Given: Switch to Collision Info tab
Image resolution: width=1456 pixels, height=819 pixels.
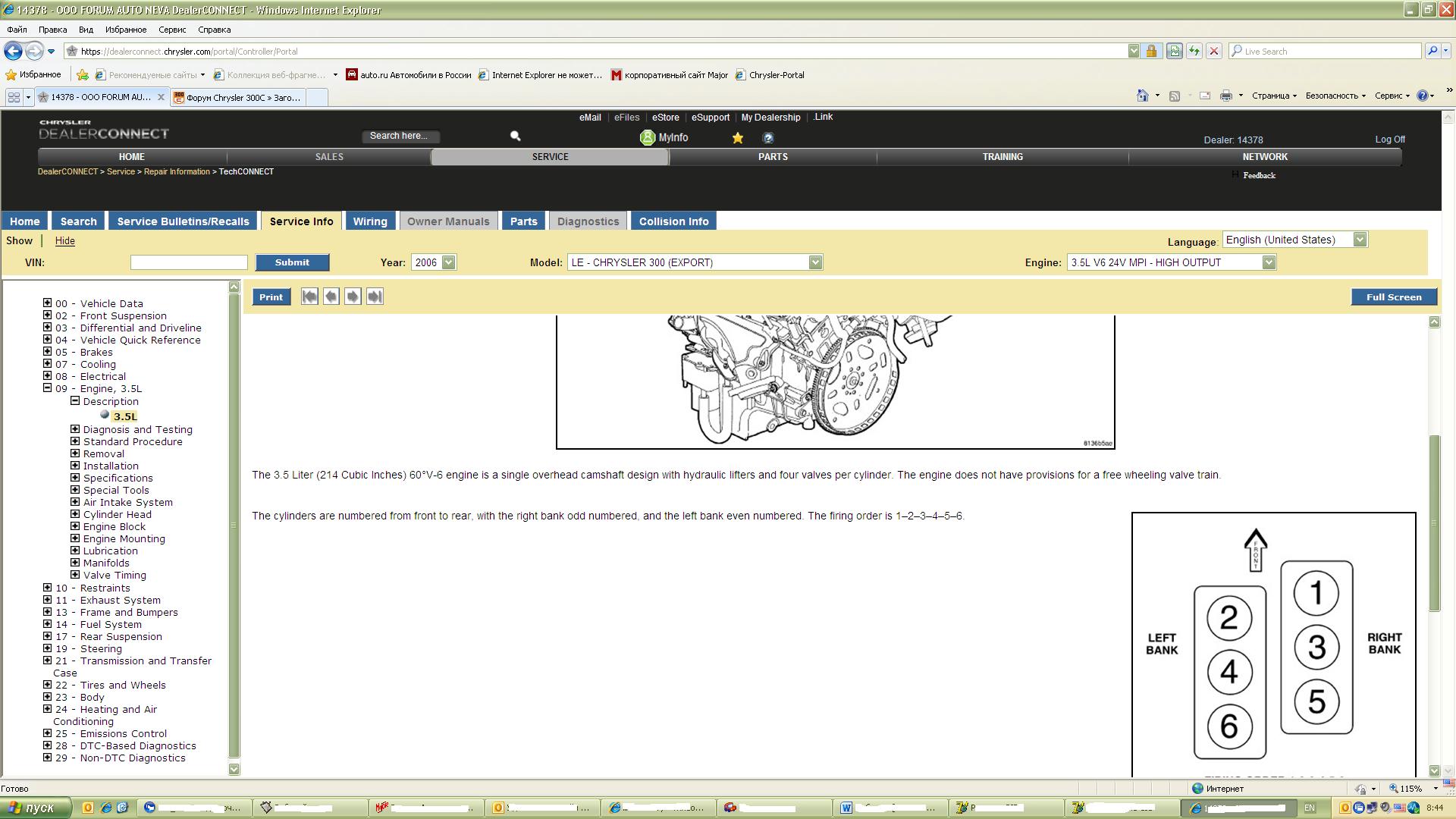Looking at the screenshot, I should point(673,221).
